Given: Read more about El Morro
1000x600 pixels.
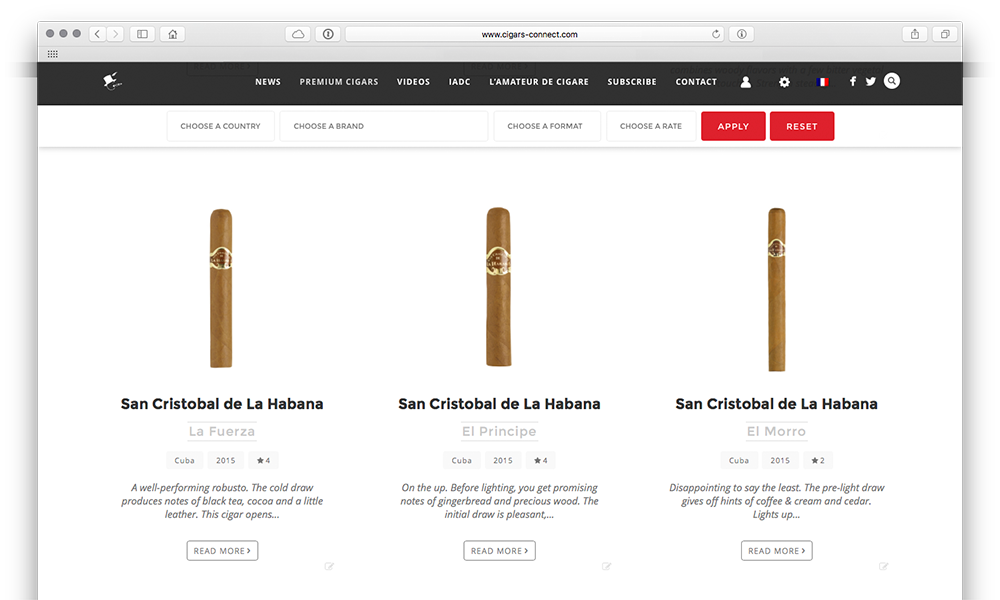Looking at the screenshot, I should 777,551.
